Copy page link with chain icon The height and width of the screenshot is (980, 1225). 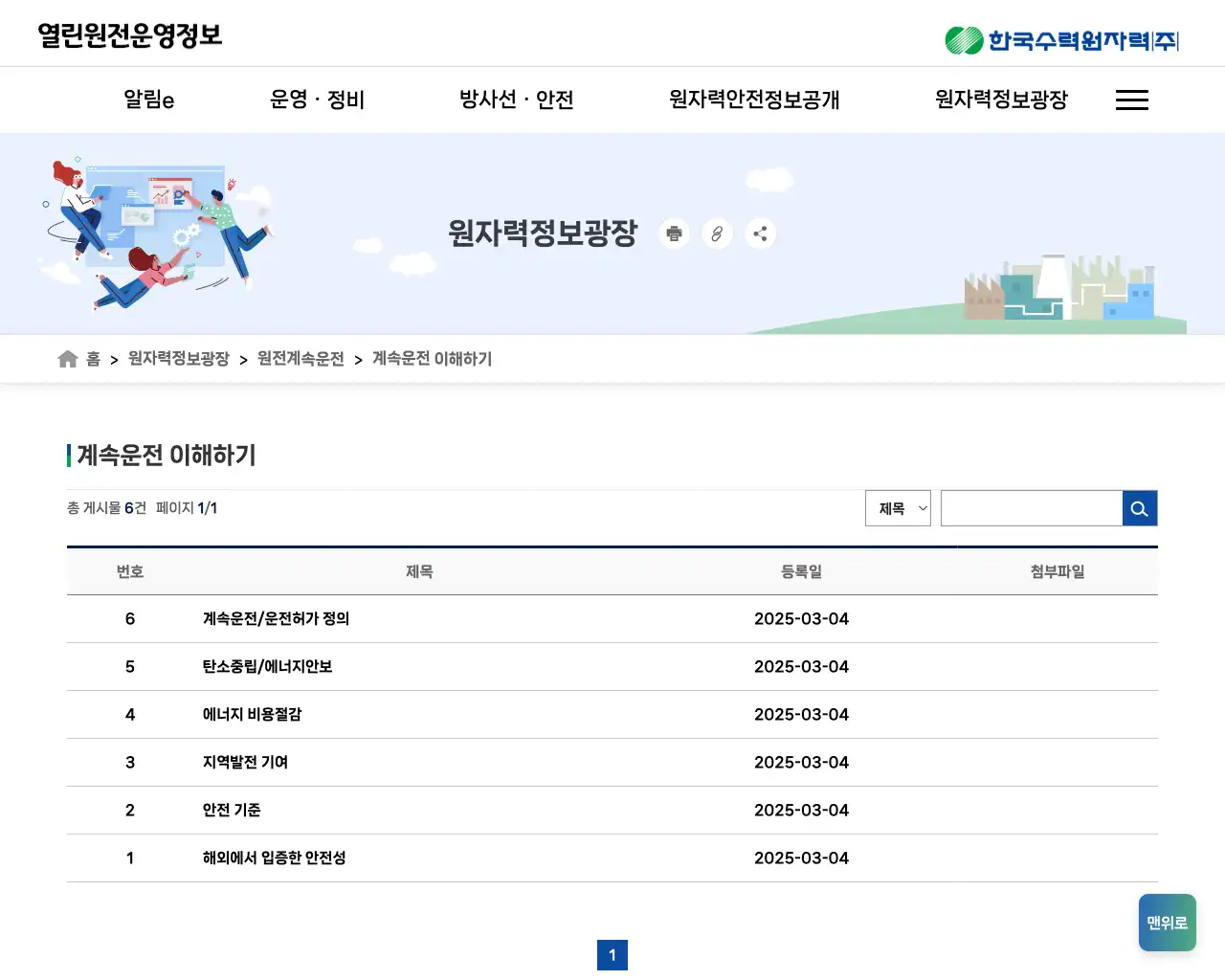717,234
